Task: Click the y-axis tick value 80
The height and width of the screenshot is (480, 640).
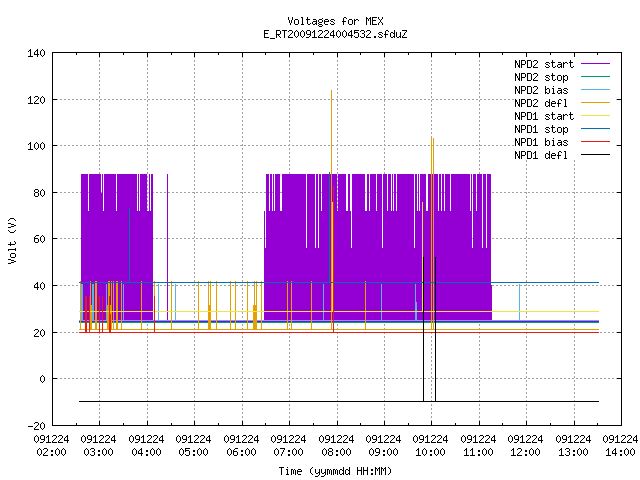Action: (39, 193)
